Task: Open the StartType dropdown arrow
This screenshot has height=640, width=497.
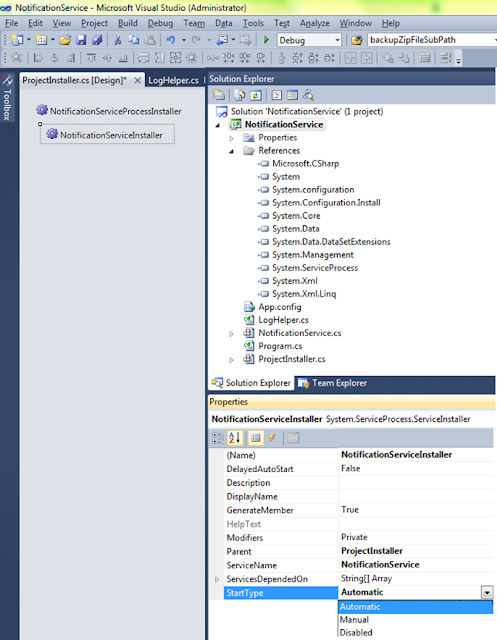Action: [x=487, y=592]
